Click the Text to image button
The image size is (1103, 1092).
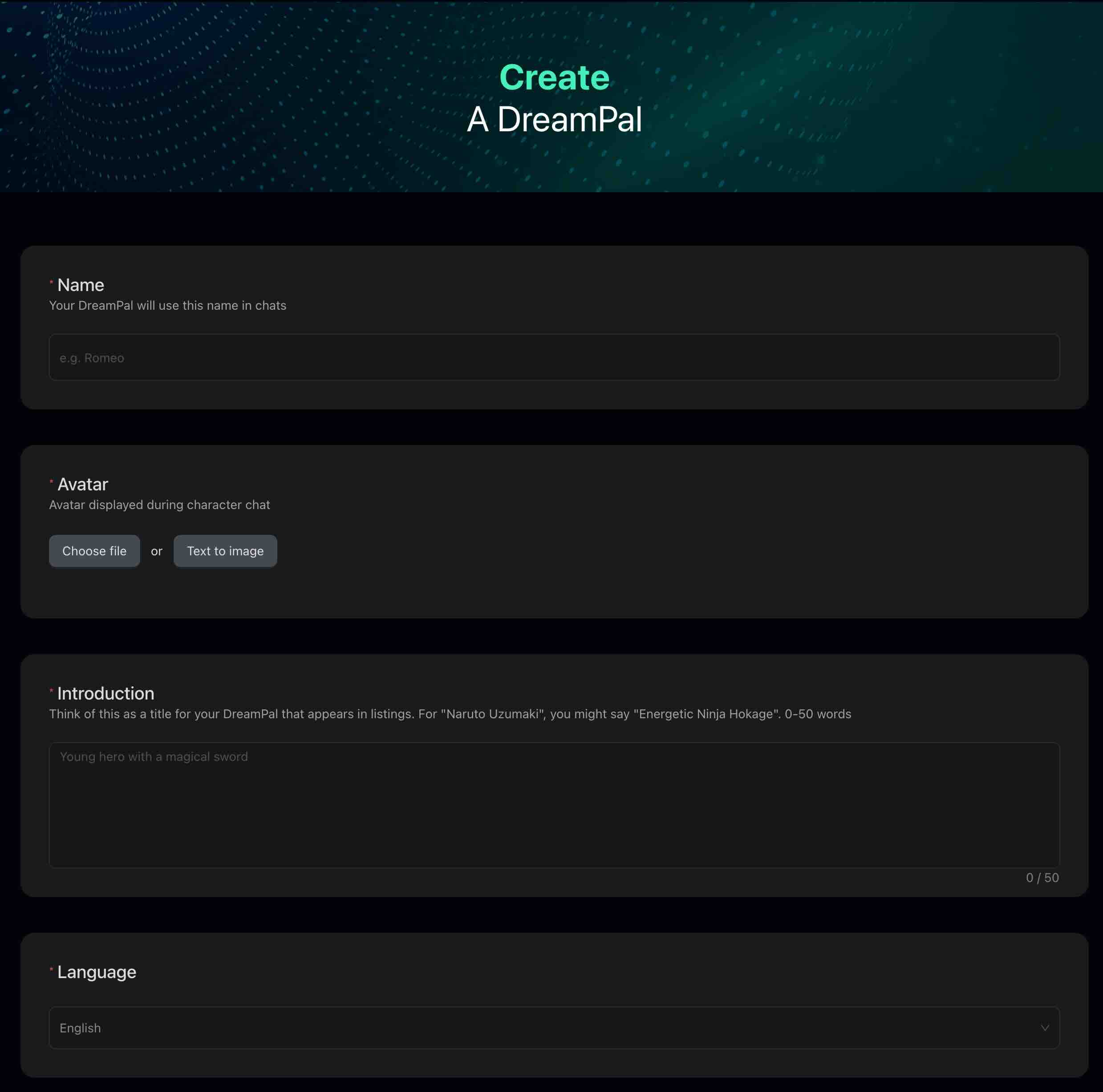coord(225,551)
